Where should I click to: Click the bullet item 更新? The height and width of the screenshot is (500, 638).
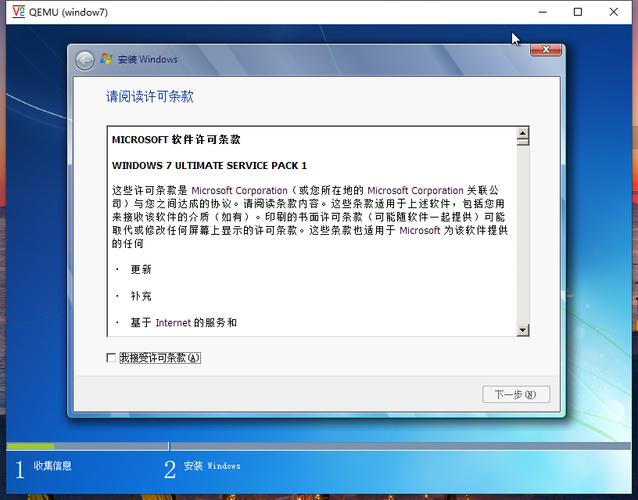pyautogui.click(x=141, y=269)
